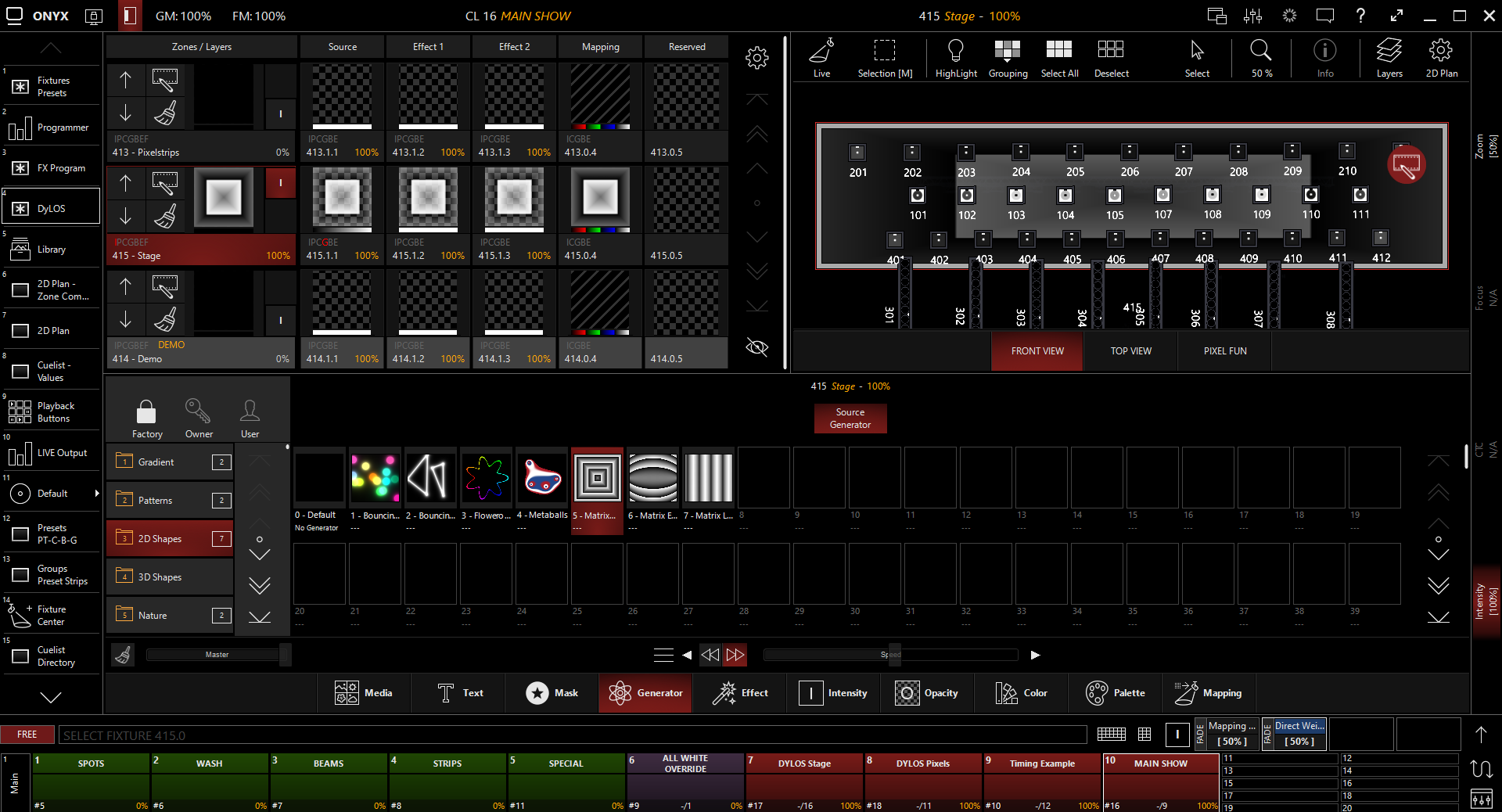
Task: Expand sidebar with the bottom down chevron
Action: point(51,697)
